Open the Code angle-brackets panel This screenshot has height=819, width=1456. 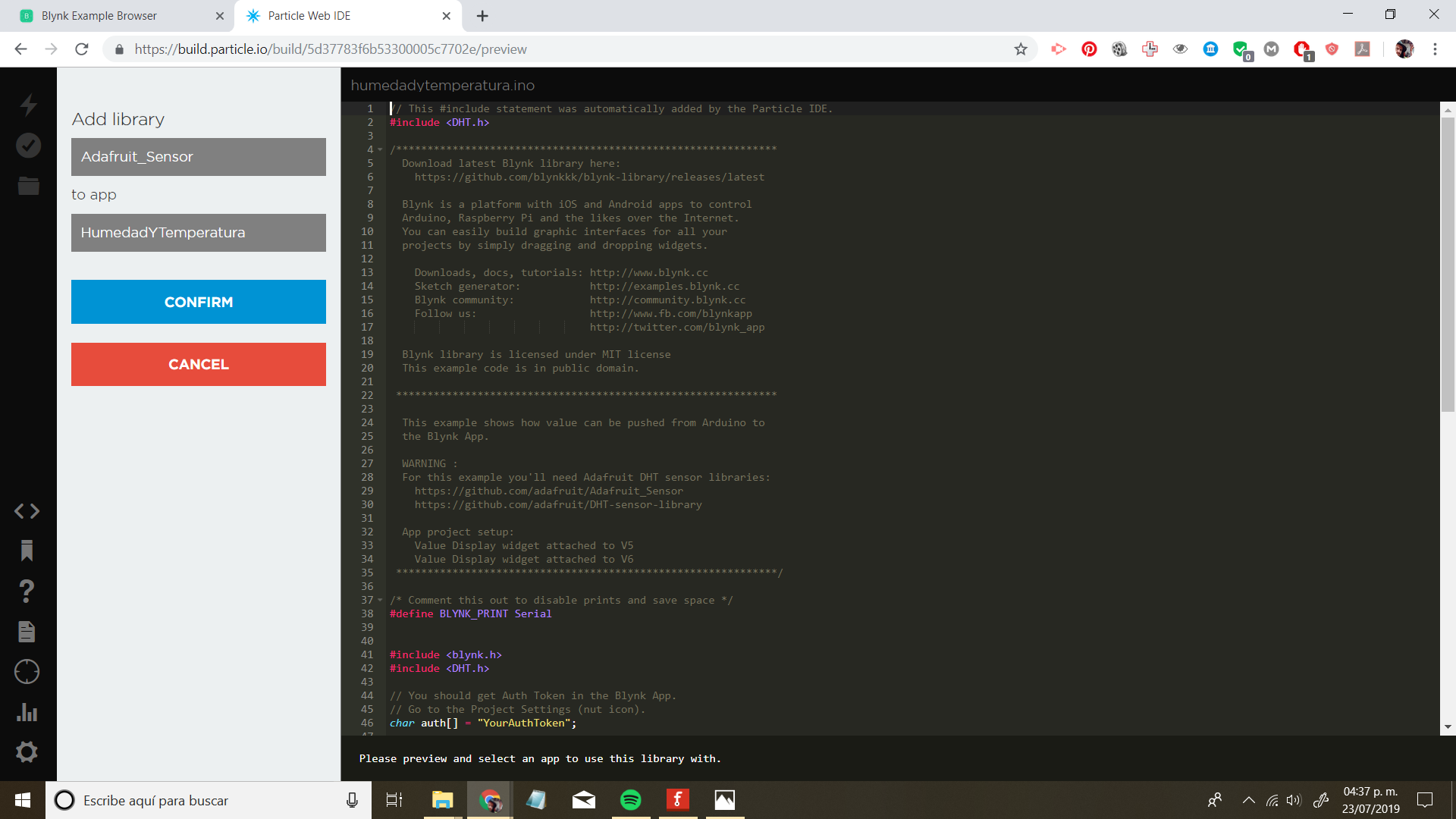(27, 511)
